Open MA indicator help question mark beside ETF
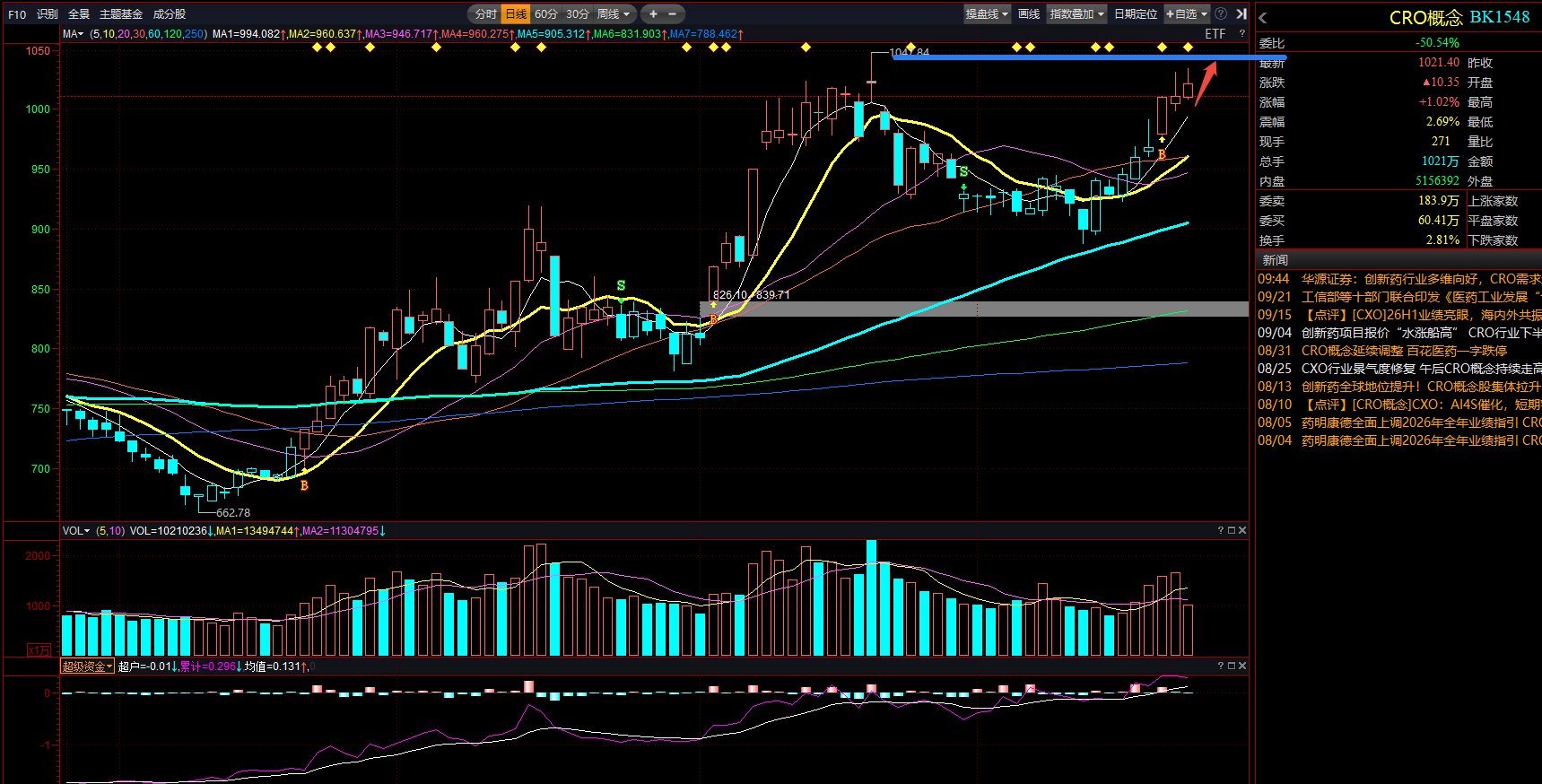The height and width of the screenshot is (784, 1542). pos(1242,34)
